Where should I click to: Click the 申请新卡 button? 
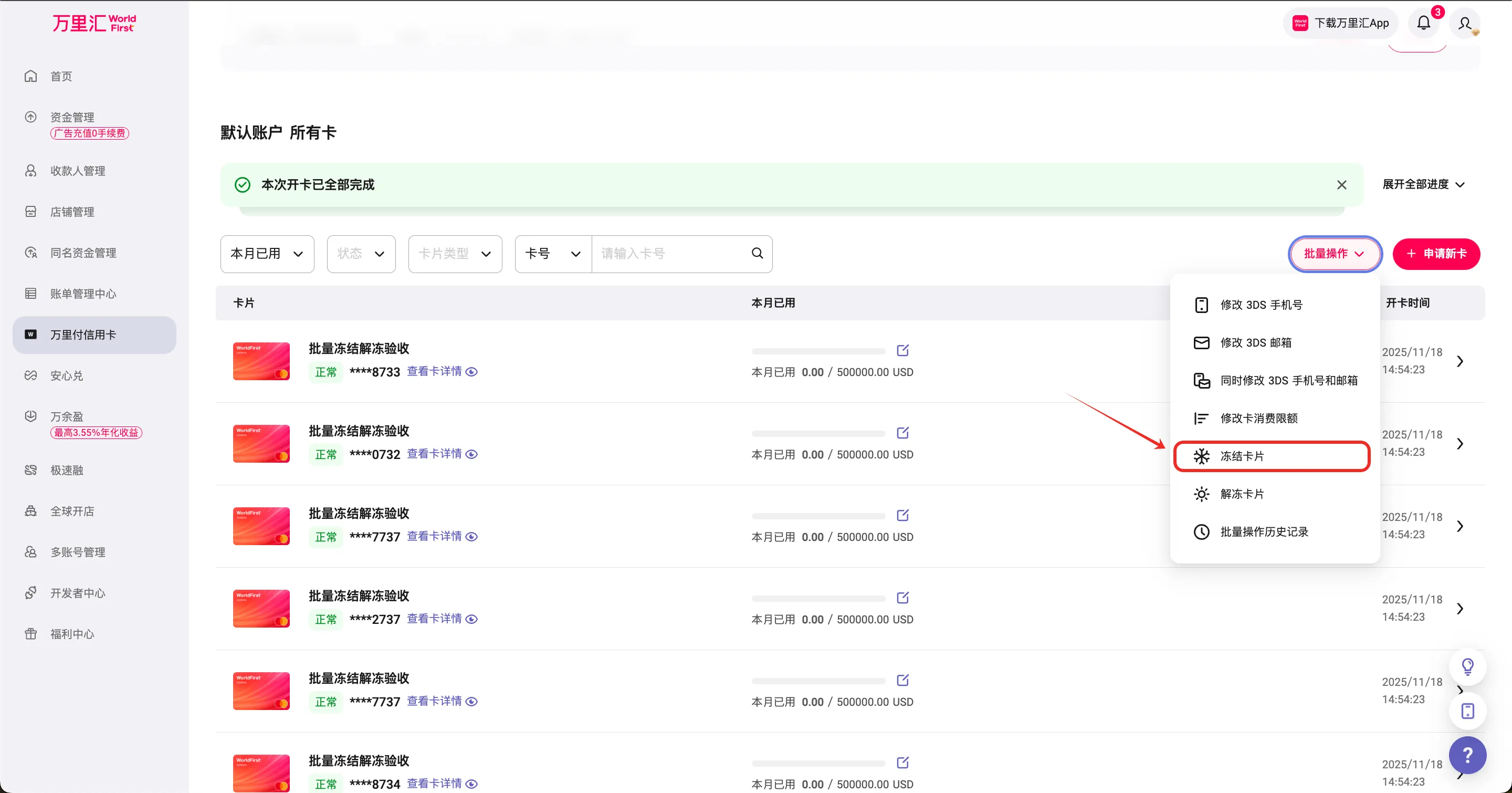click(x=1436, y=254)
